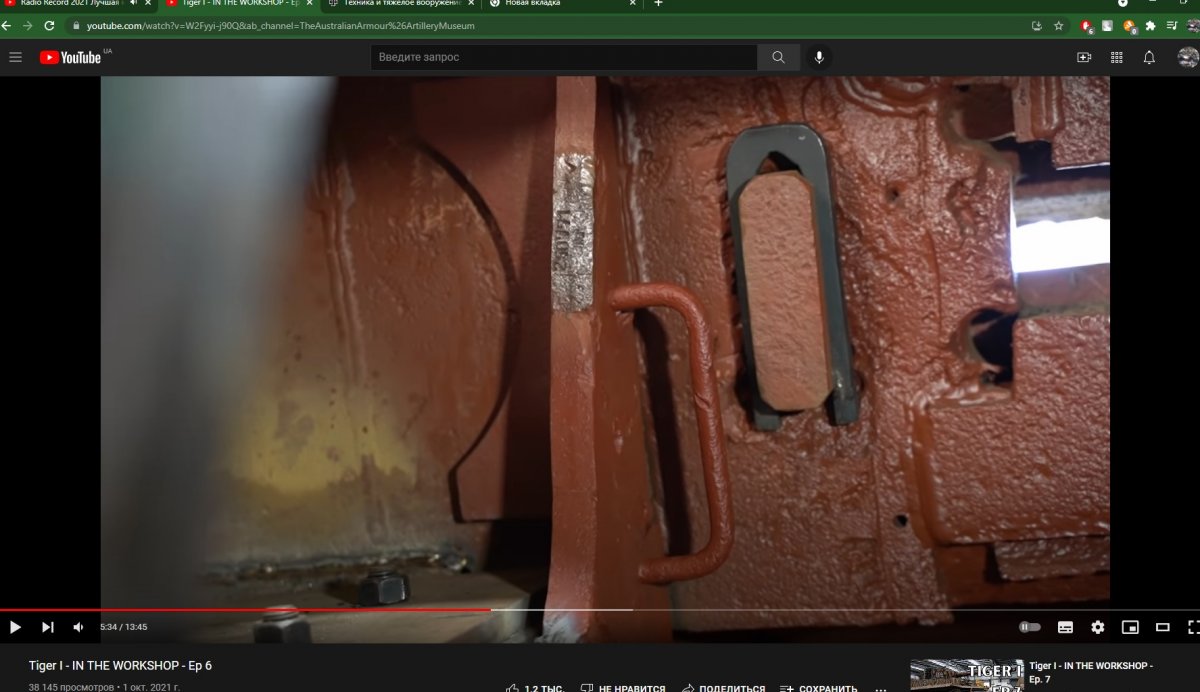Image resolution: width=1200 pixels, height=692 pixels.
Task: Reload the current page
Action: click(x=49, y=25)
